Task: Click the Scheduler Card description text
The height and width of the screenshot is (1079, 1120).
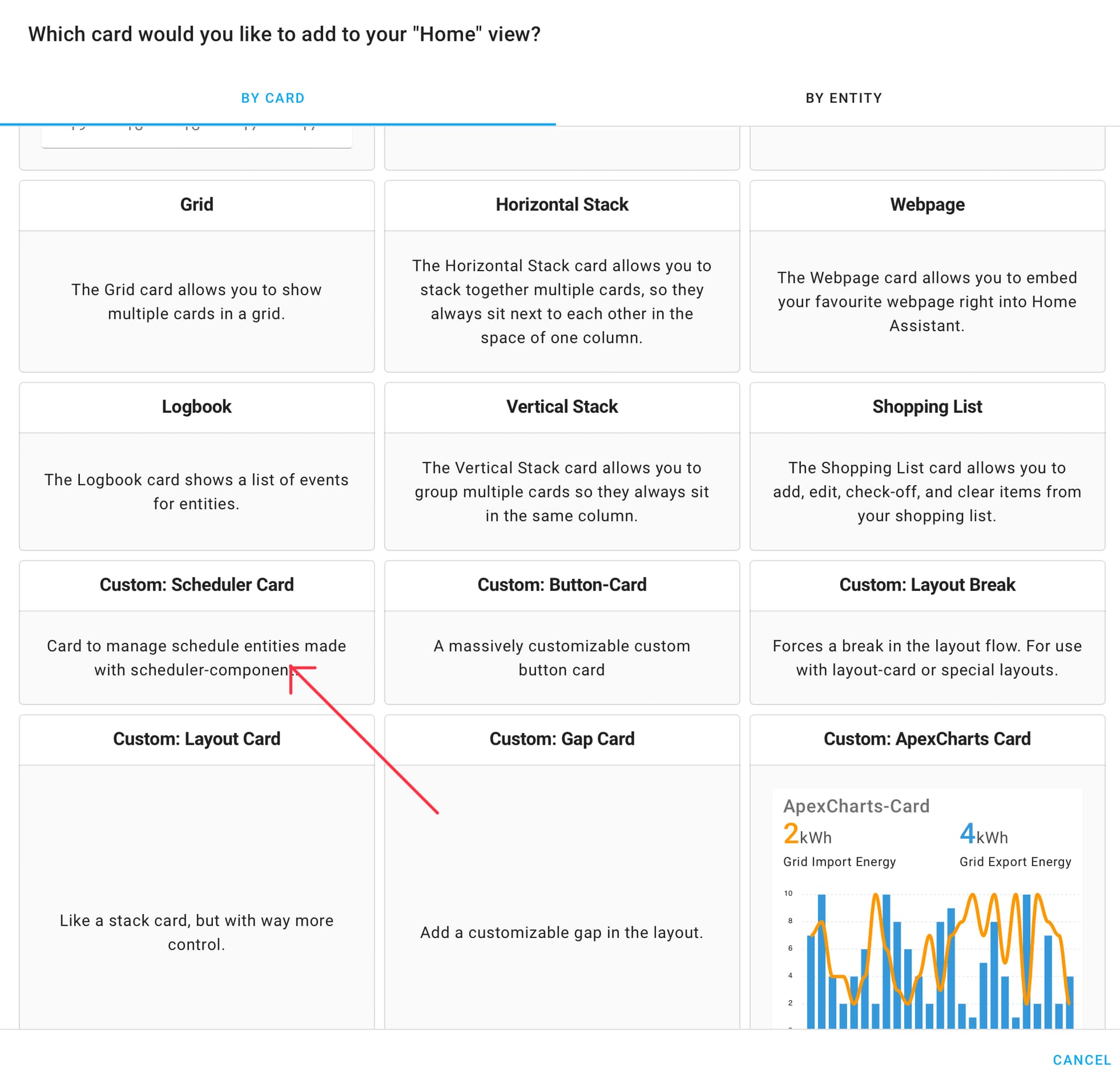Action: click(x=197, y=658)
